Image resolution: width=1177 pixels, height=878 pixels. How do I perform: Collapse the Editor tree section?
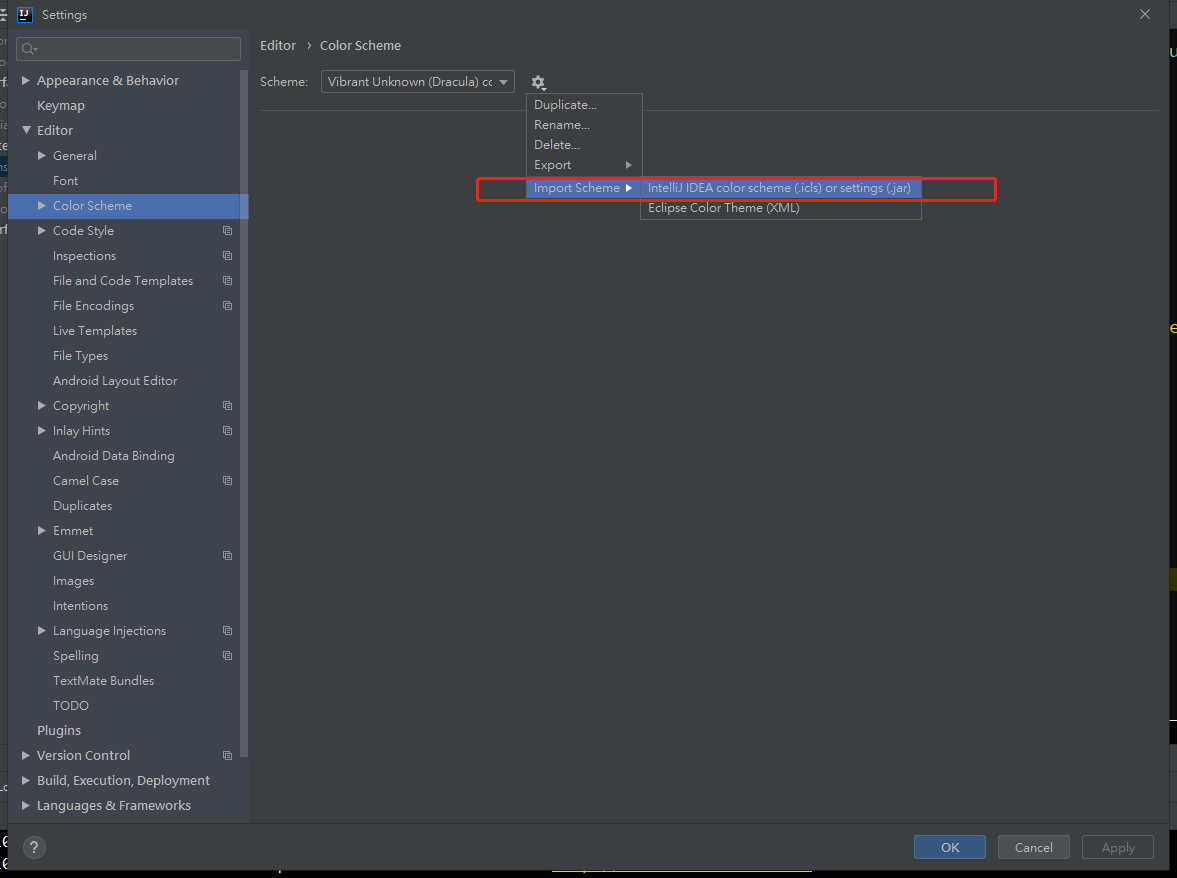pyautogui.click(x=26, y=130)
